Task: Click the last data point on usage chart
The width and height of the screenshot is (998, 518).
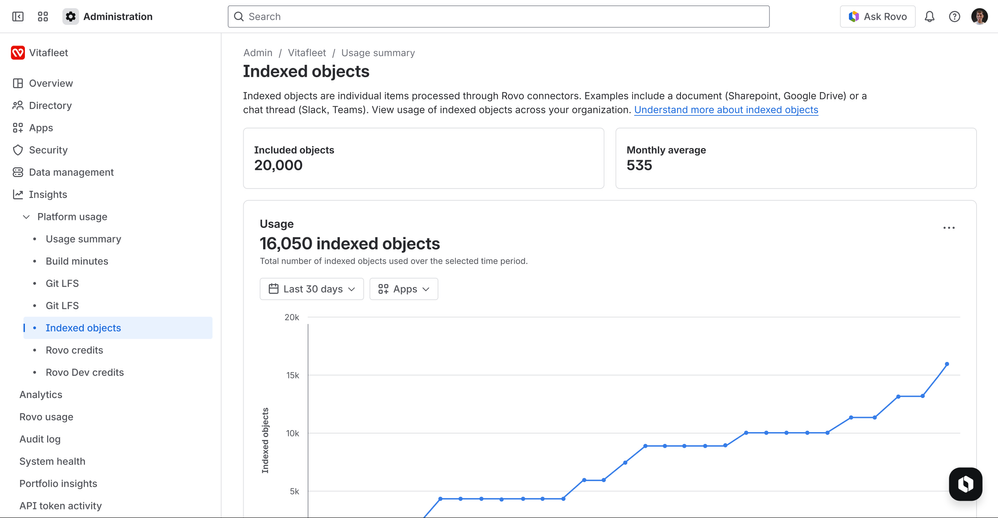Action: click(x=947, y=364)
